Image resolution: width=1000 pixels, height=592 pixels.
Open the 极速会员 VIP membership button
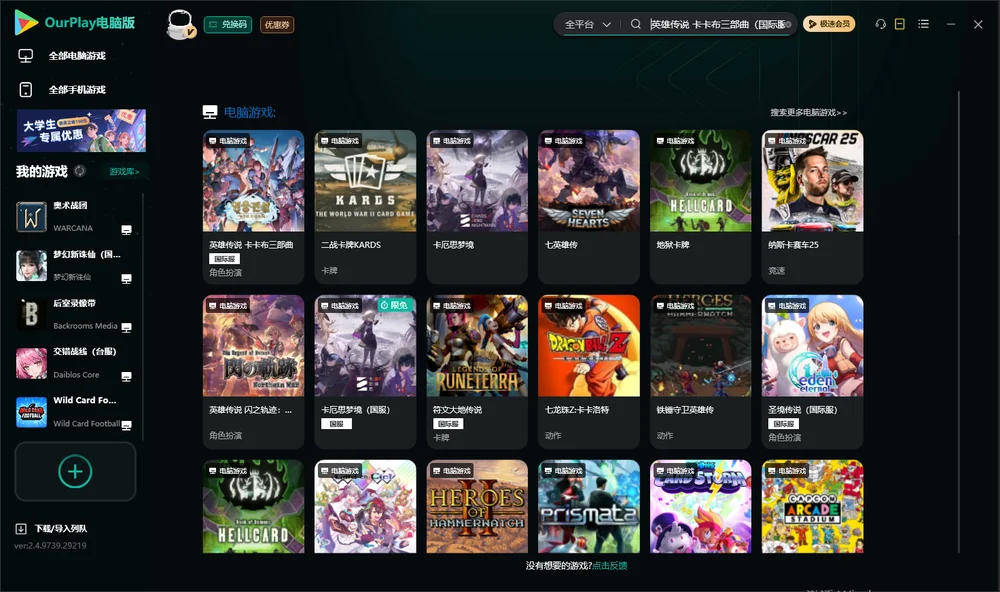click(829, 24)
